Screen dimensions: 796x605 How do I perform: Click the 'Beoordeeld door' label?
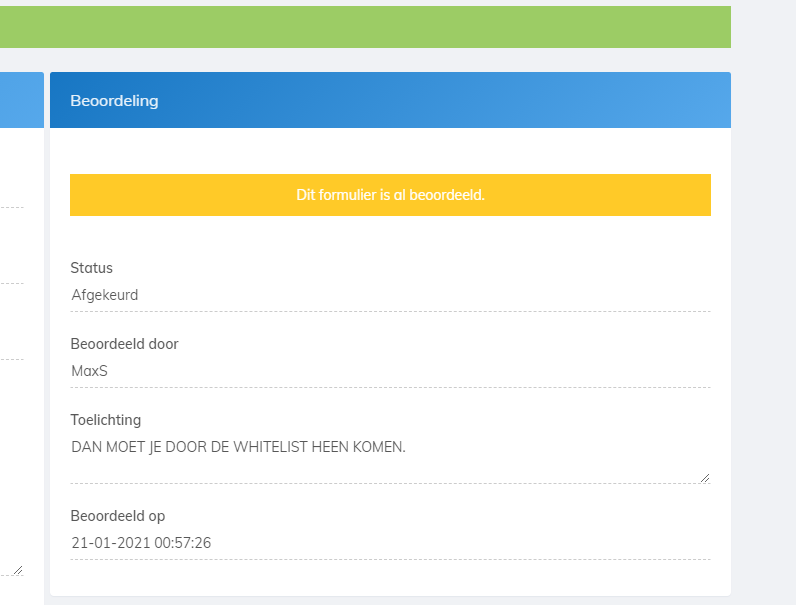point(124,344)
